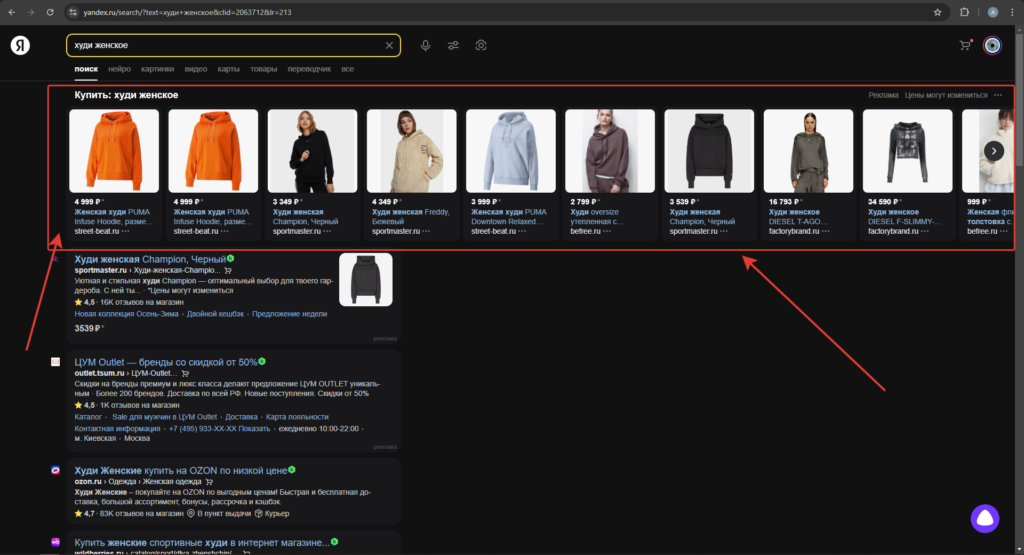The height and width of the screenshot is (555, 1024).
Task: Switch to the 'карты' tab
Action: (229, 69)
